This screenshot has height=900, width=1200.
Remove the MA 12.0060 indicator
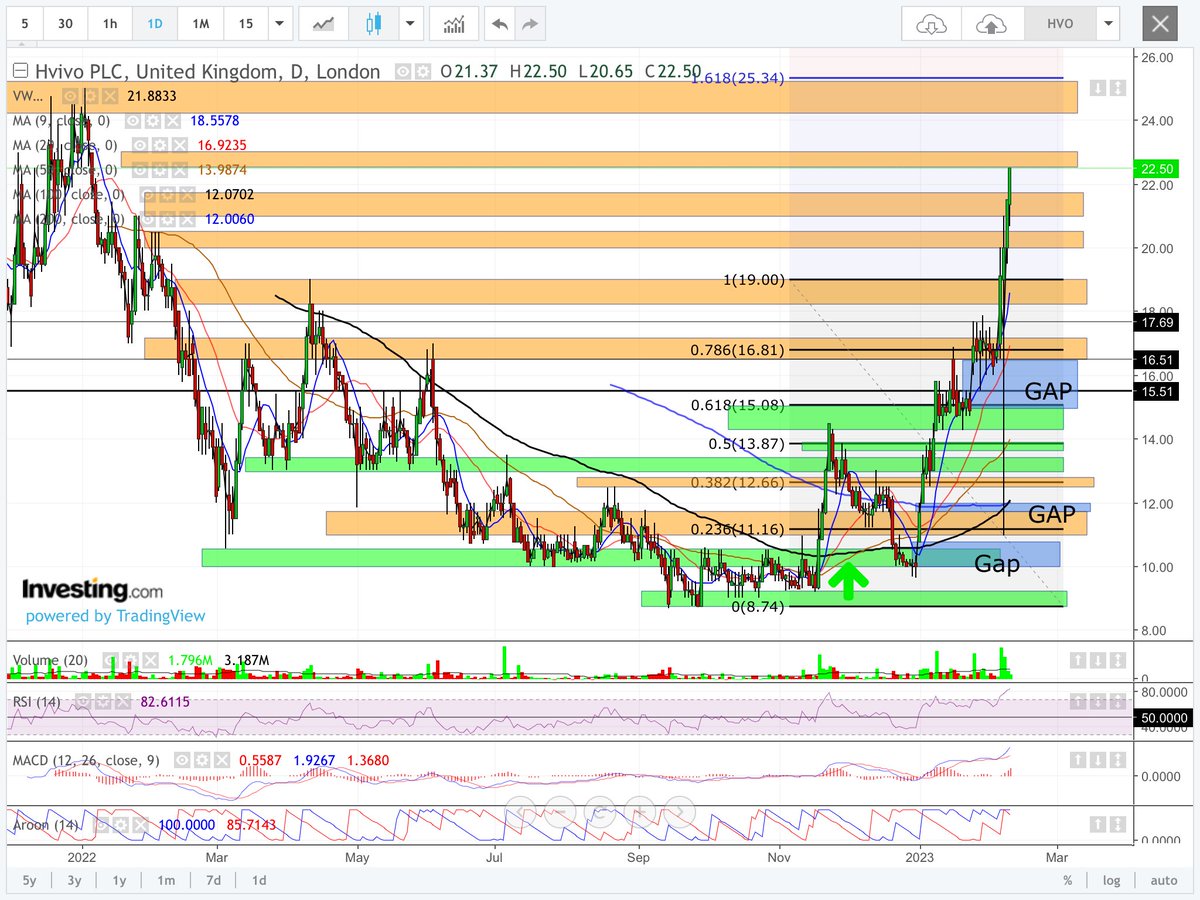(187, 219)
